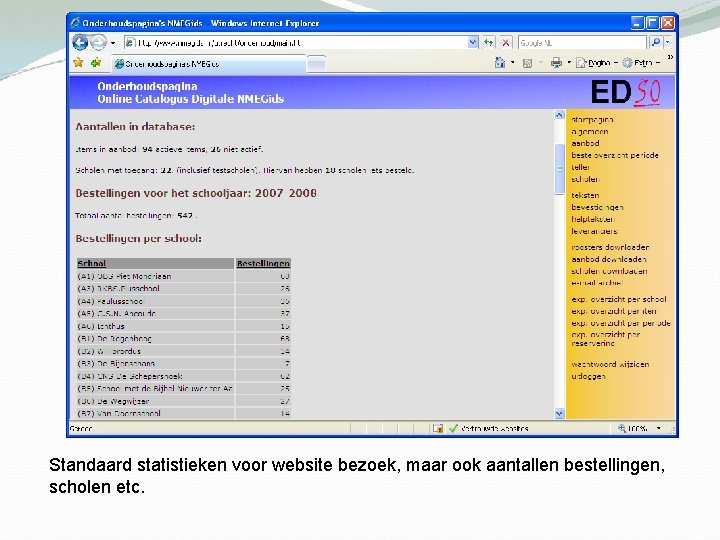Click the magnifier search button
The height and width of the screenshot is (540, 720).
point(656,42)
